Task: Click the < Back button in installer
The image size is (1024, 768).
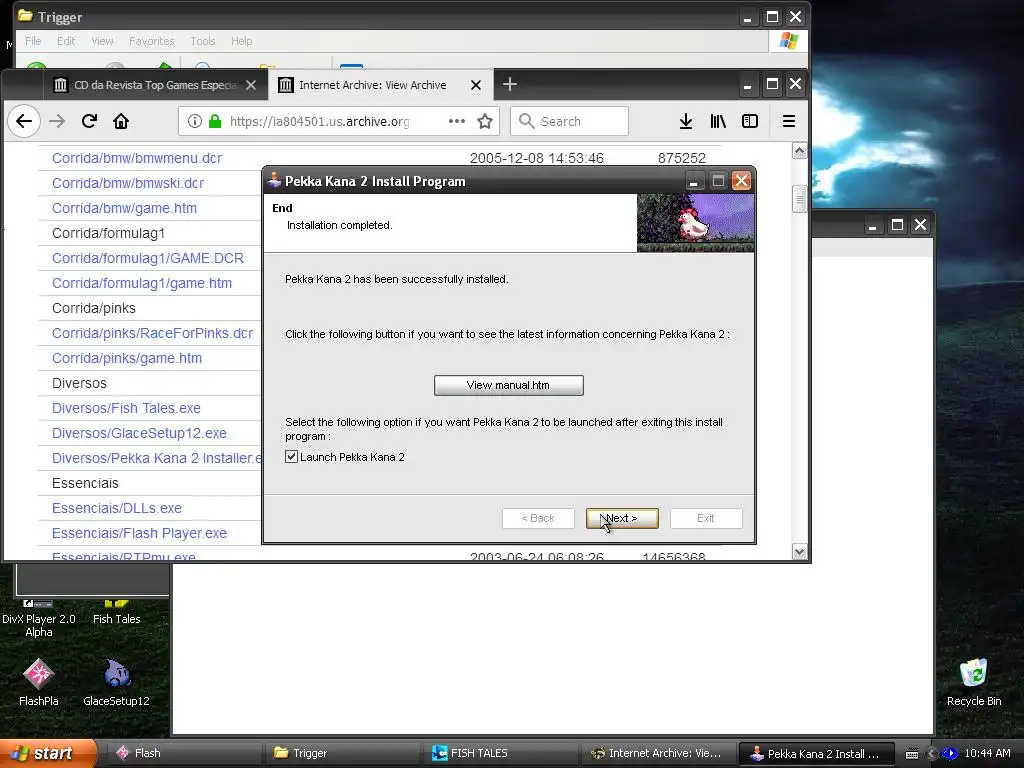Action: (x=538, y=519)
